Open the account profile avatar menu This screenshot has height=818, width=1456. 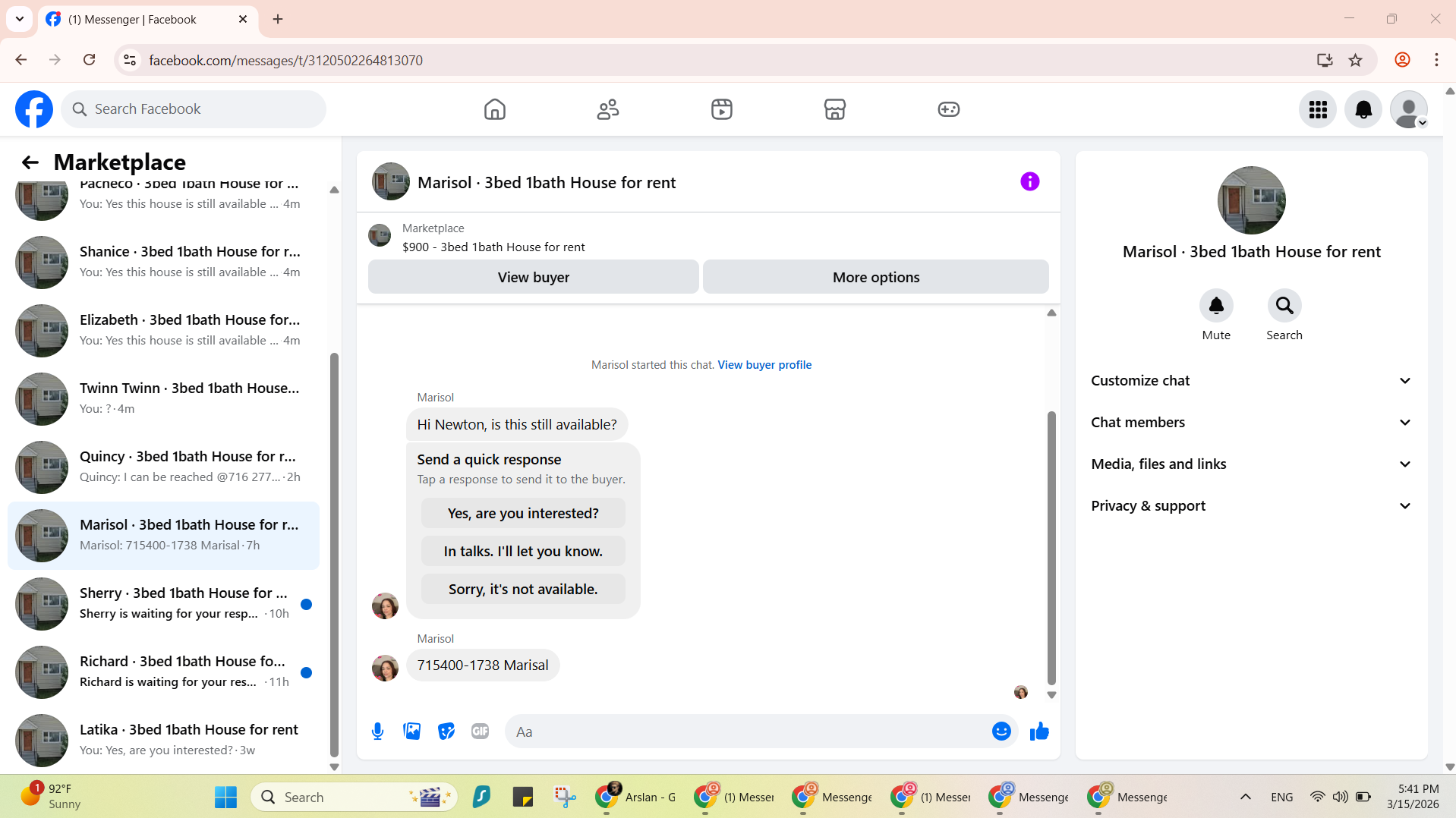(1409, 110)
